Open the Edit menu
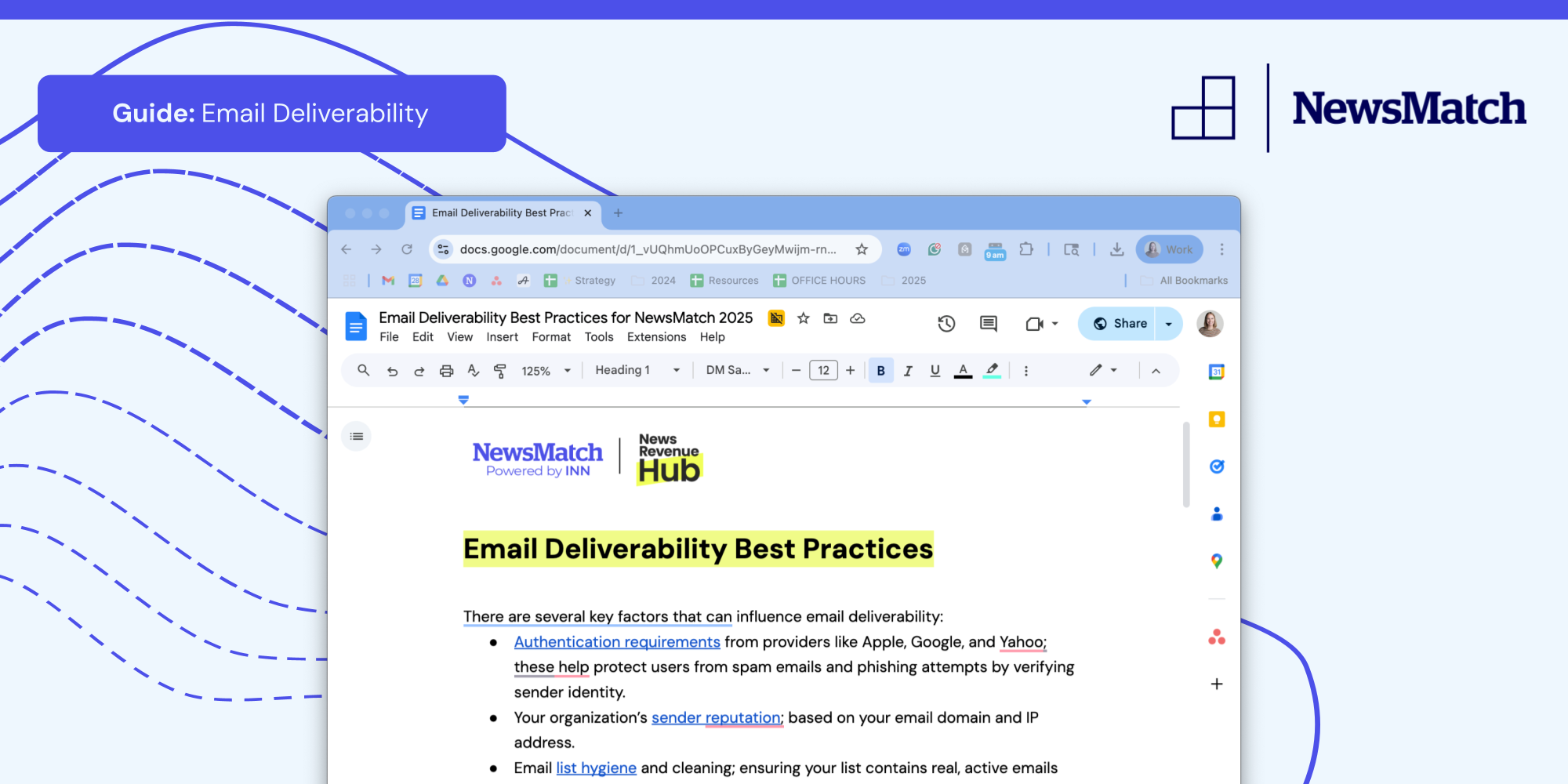The width and height of the screenshot is (1568, 784). (x=423, y=337)
